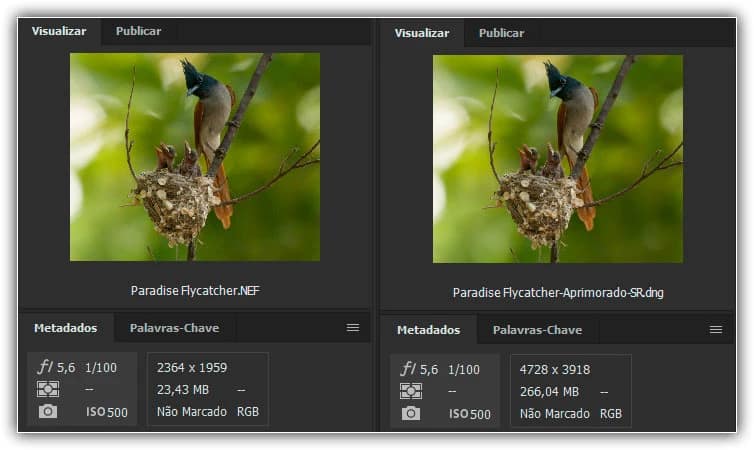The height and width of the screenshot is (450, 754).
Task: Select the right Metadados tab
Action: point(428,330)
